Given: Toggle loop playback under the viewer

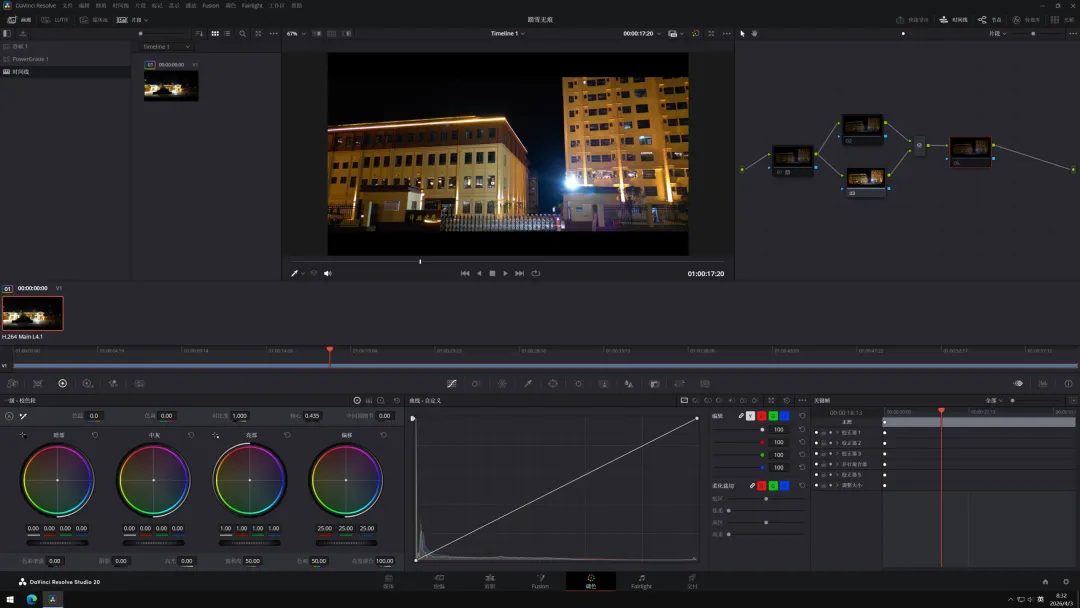Looking at the screenshot, I should (535, 273).
